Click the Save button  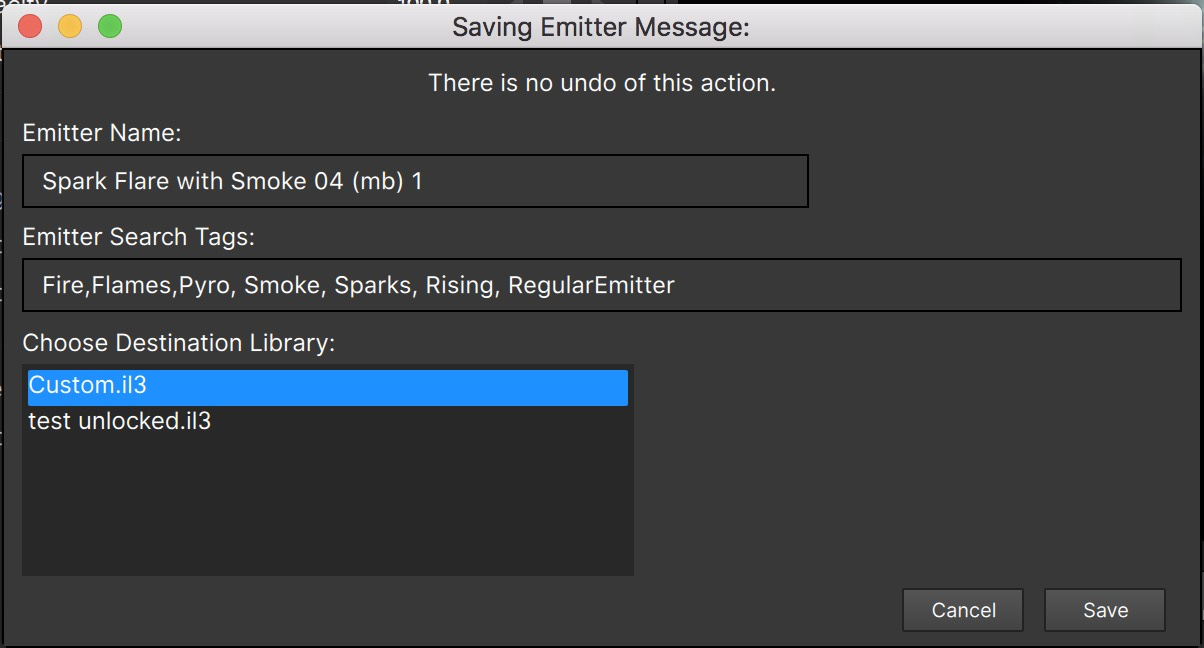pos(1104,610)
